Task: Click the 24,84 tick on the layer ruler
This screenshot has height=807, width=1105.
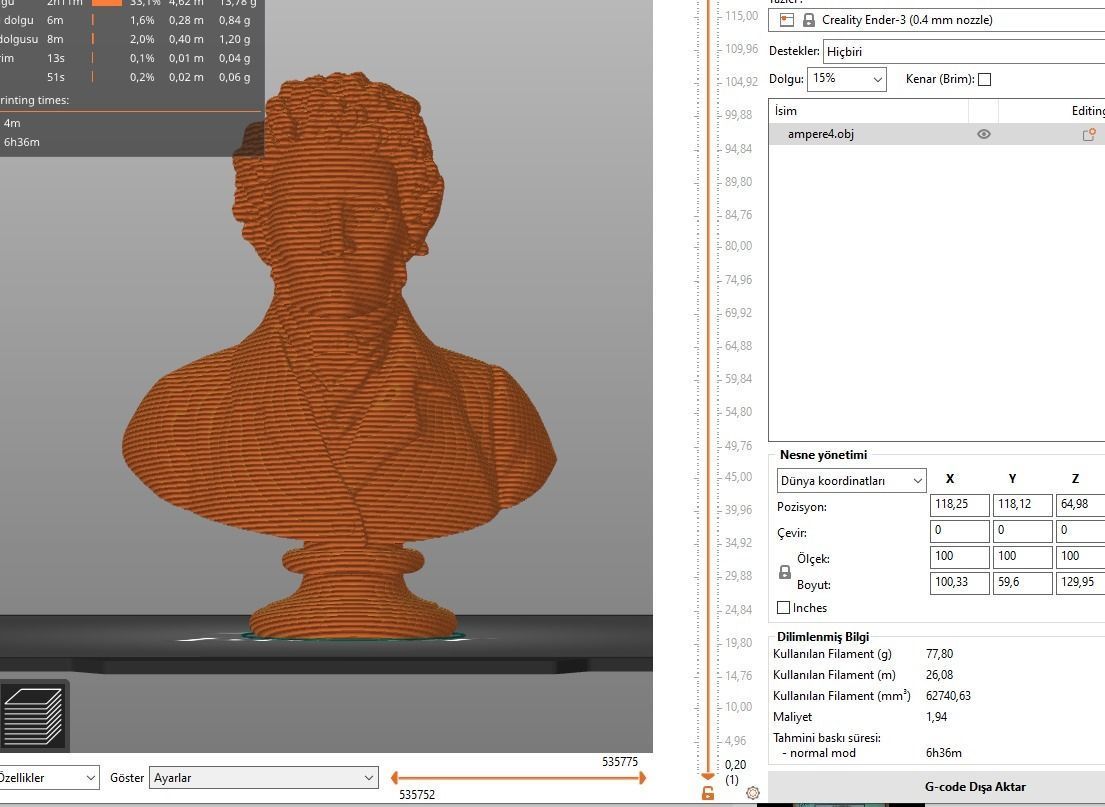Action: click(738, 609)
